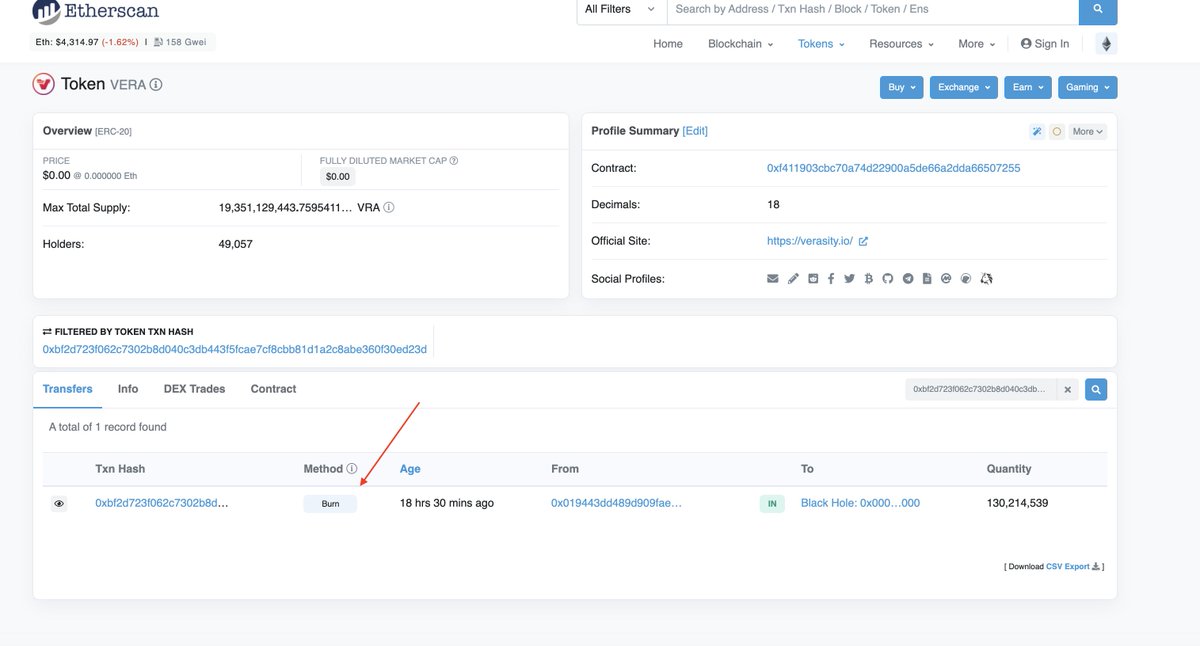Click the Bitcointalk social icon

point(869,279)
